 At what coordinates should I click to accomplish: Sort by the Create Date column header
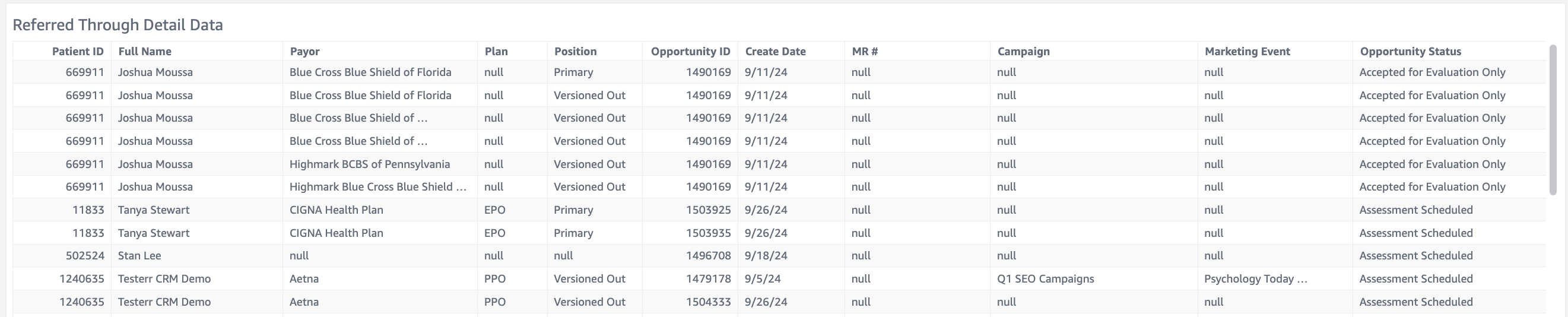pos(775,52)
